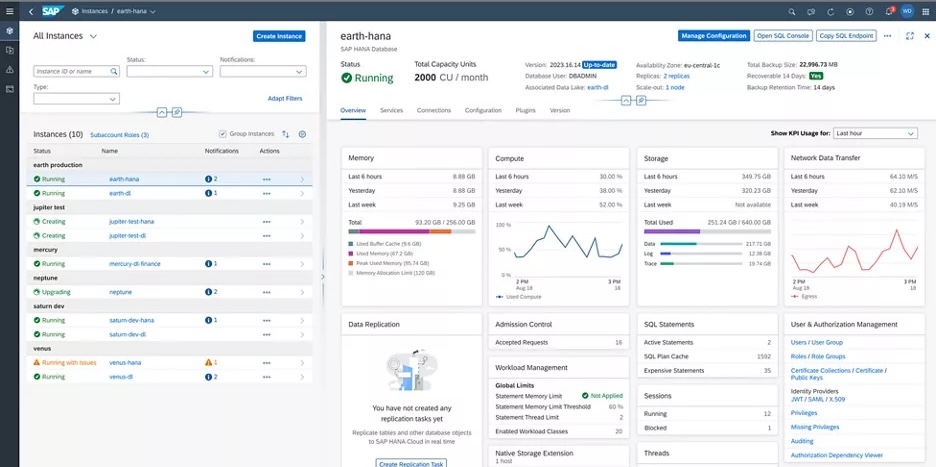The width and height of the screenshot is (936, 467).
Task: Open the console icon in the sidebar
Action: pyautogui.click(x=10, y=89)
